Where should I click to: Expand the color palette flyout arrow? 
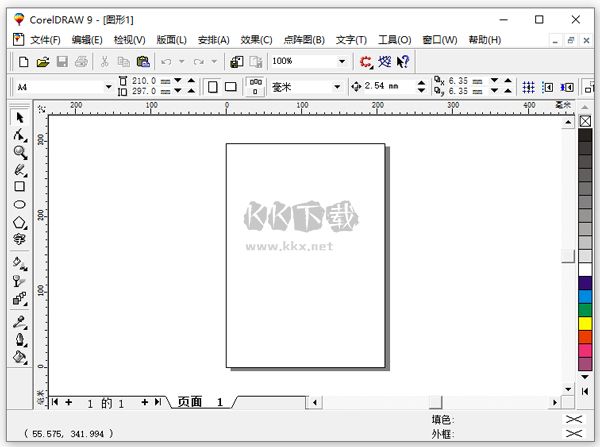585,391
